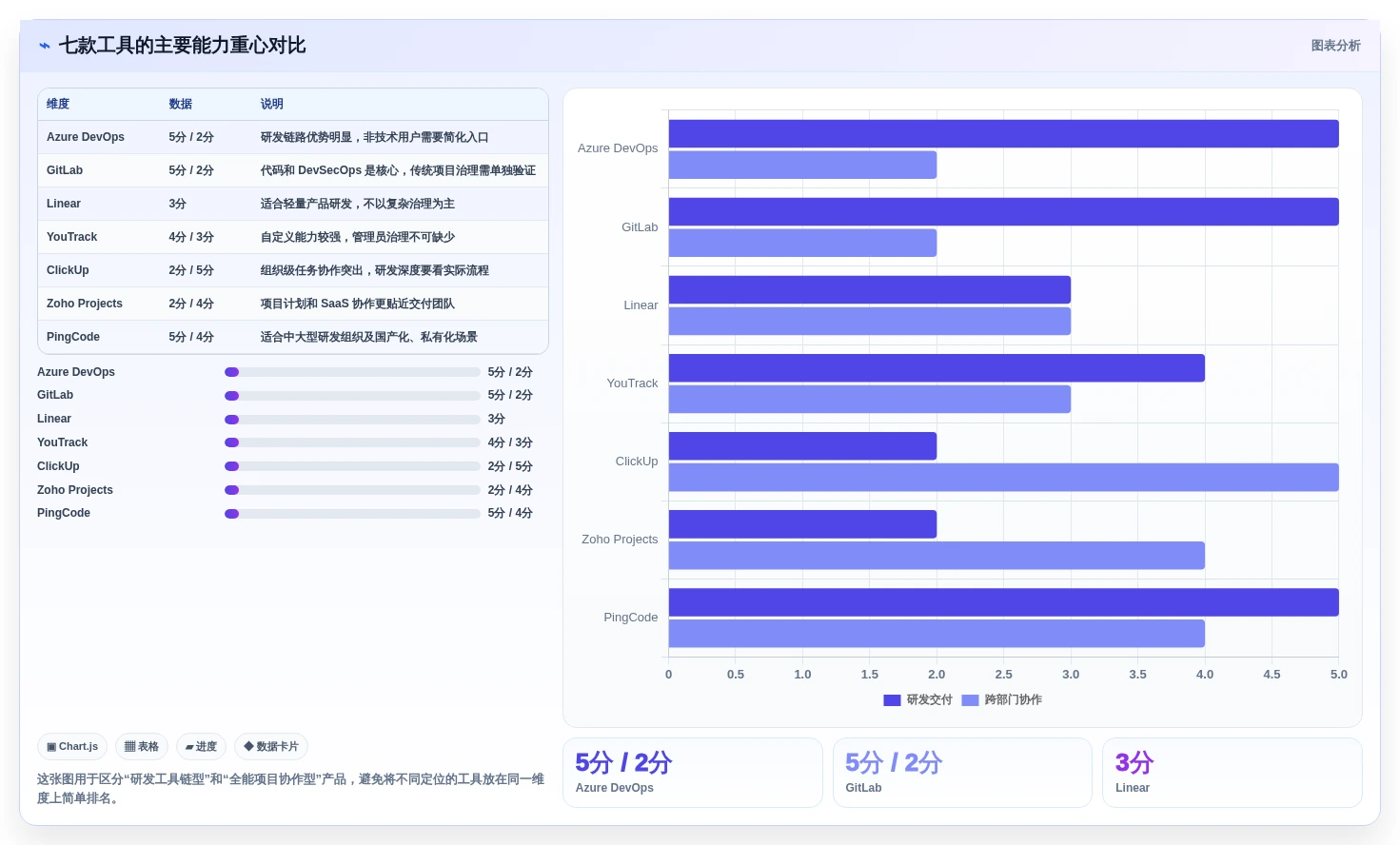The width and height of the screenshot is (1400, 845).
Task: Click the 5.0 x-axis tick label
Action: 1338,675
